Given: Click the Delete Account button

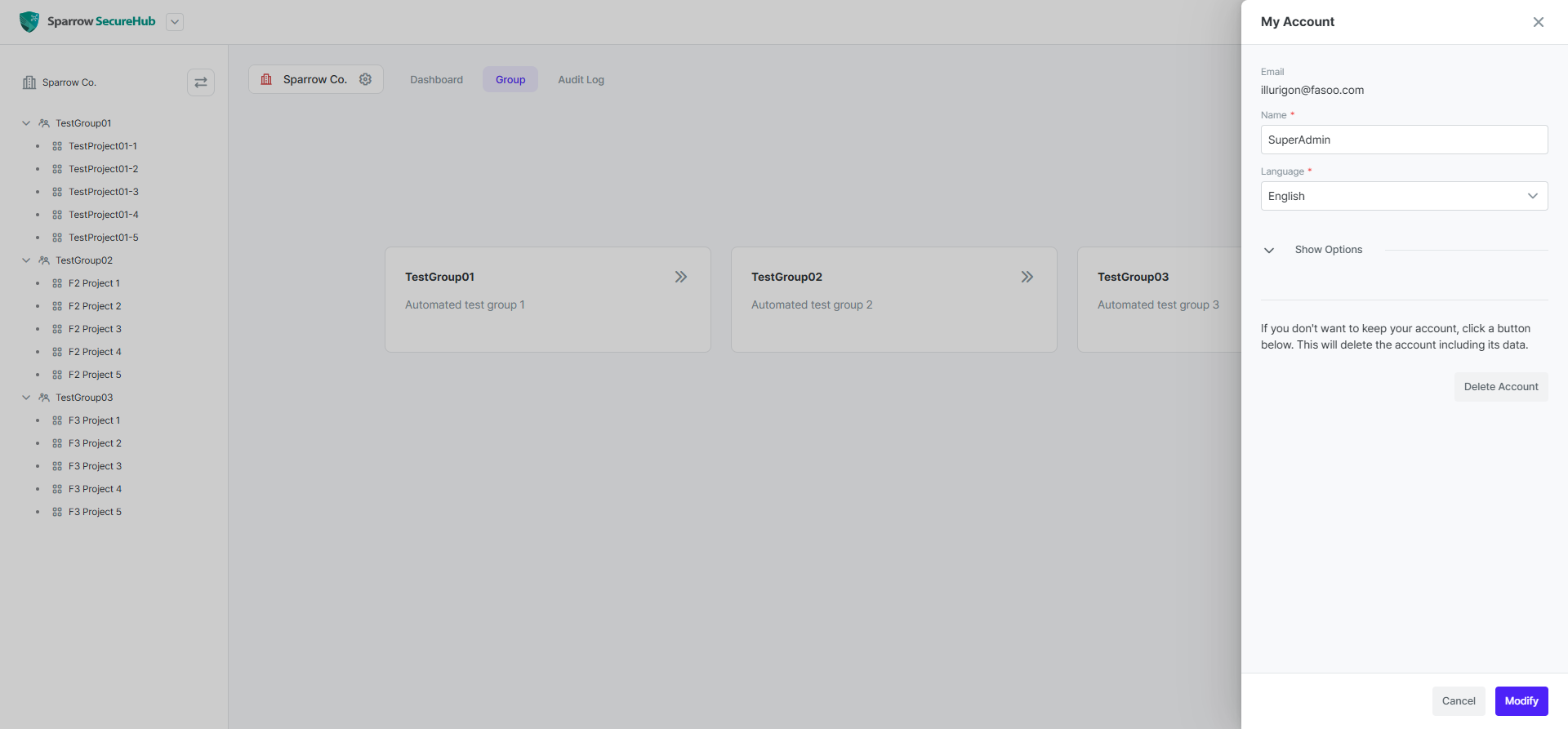Looking at the screenshot, I should tap(1500, 387).
